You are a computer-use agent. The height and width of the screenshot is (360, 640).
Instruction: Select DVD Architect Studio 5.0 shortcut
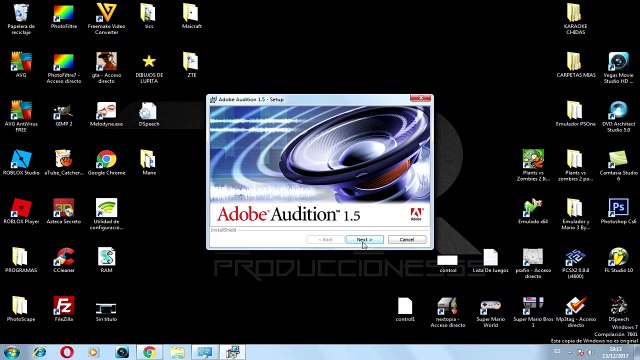tap(618, 116)
